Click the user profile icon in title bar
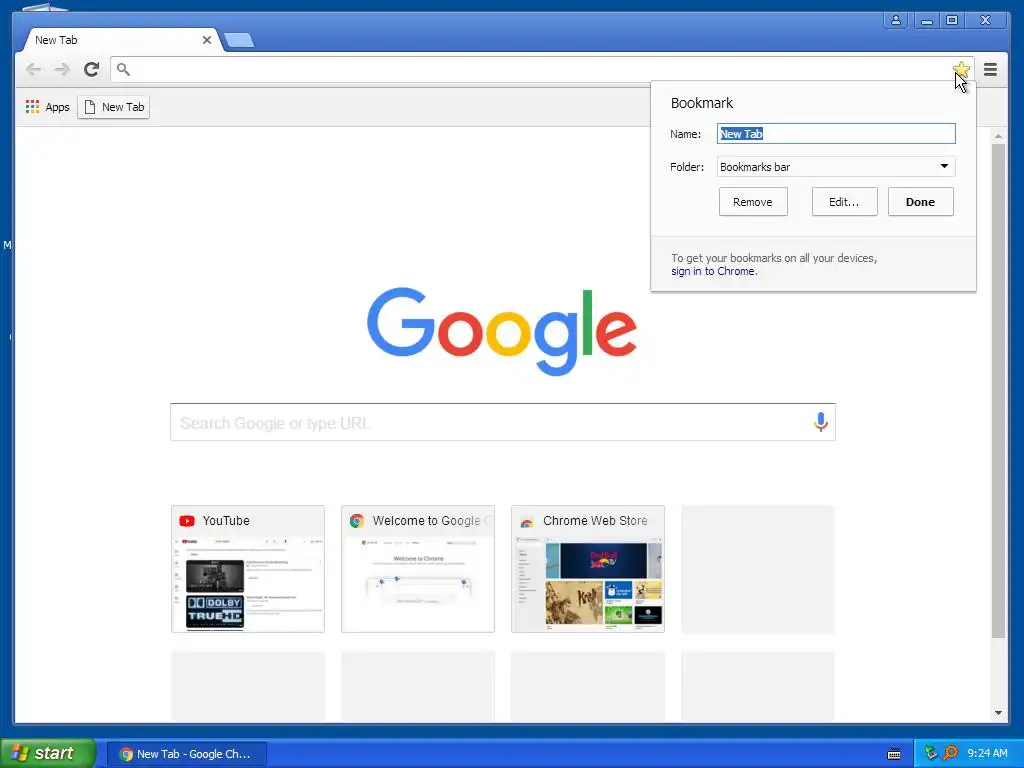Image resolution: width=1024 pixels, height=768 pixels. (895, 20)
